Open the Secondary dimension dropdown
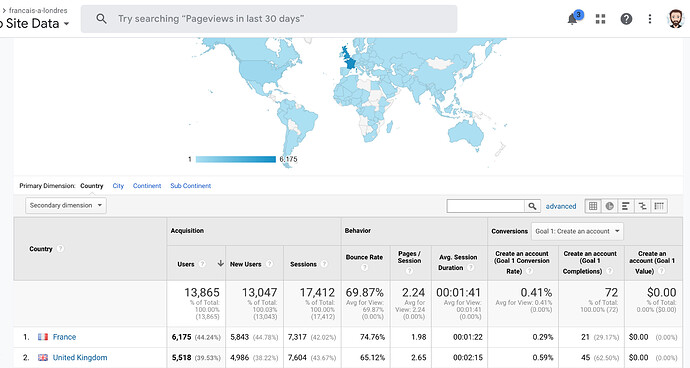This screenshot has width=690, height=368. pos(66,206)
